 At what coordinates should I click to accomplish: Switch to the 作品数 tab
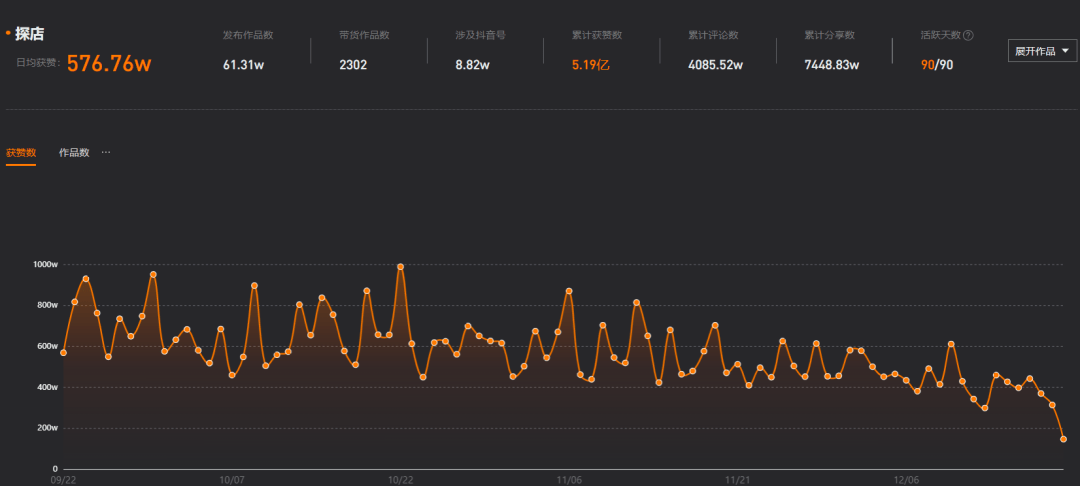(74, 153)
